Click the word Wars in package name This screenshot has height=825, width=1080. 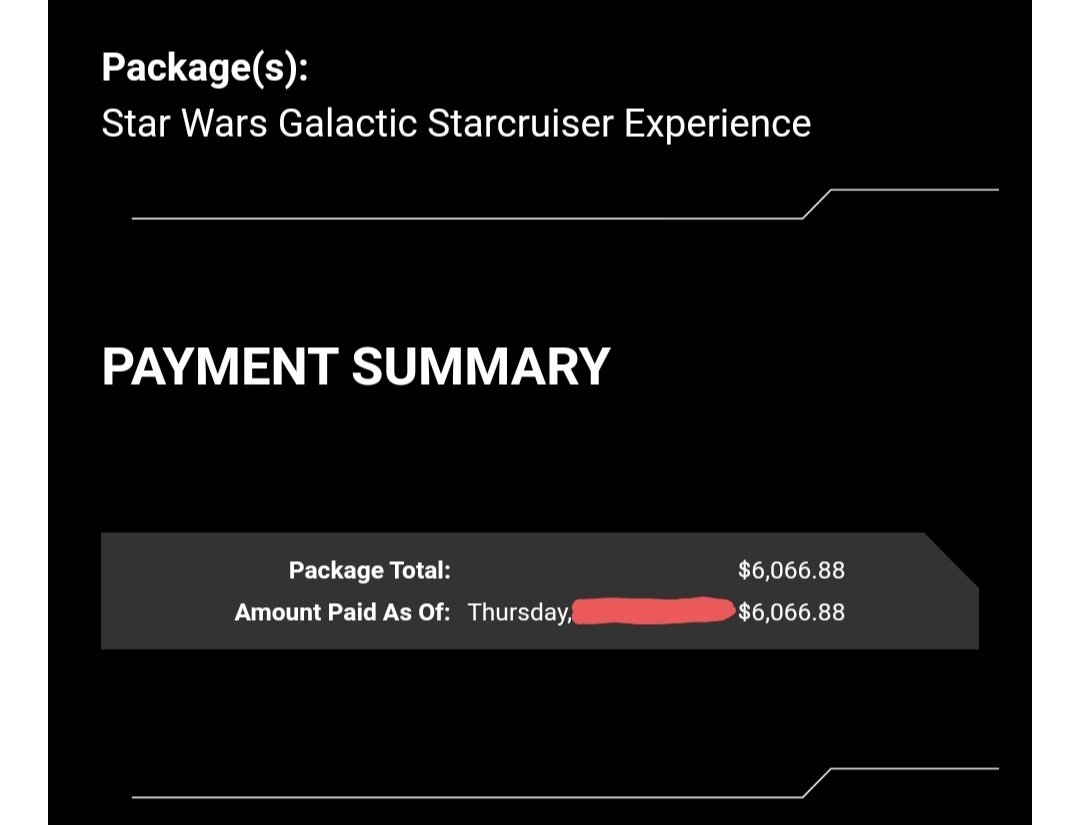[224, 124]
